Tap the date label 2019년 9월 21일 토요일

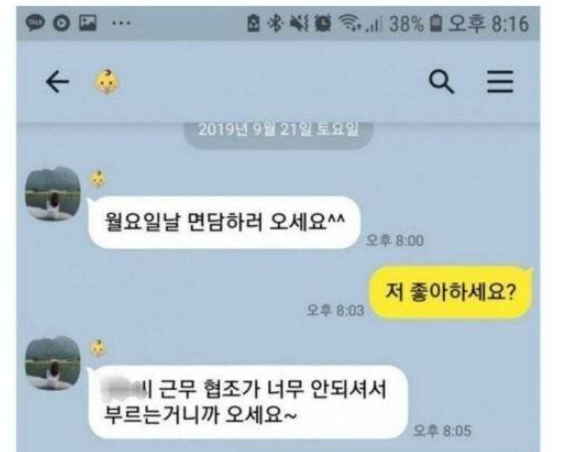point(278,130)
